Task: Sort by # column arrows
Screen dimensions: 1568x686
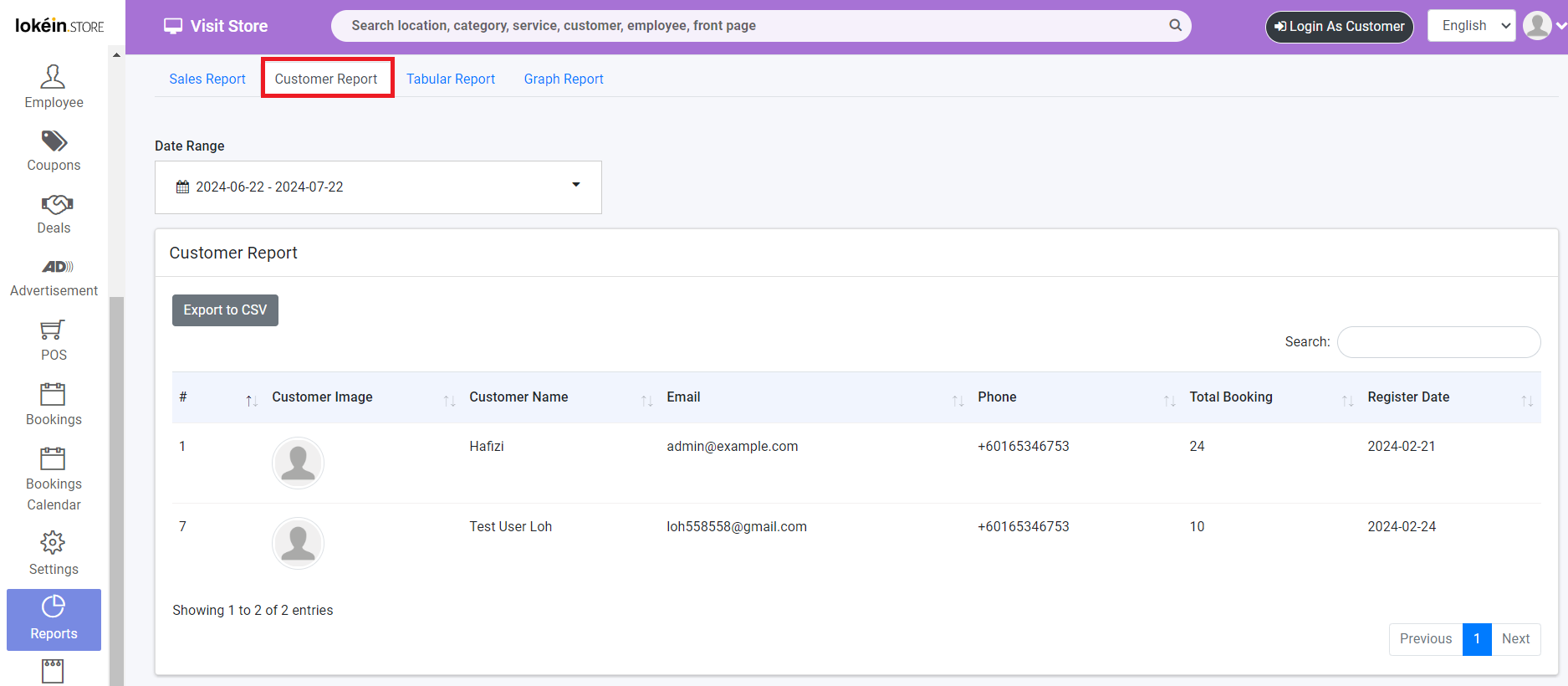Action: tap(252, 402)
